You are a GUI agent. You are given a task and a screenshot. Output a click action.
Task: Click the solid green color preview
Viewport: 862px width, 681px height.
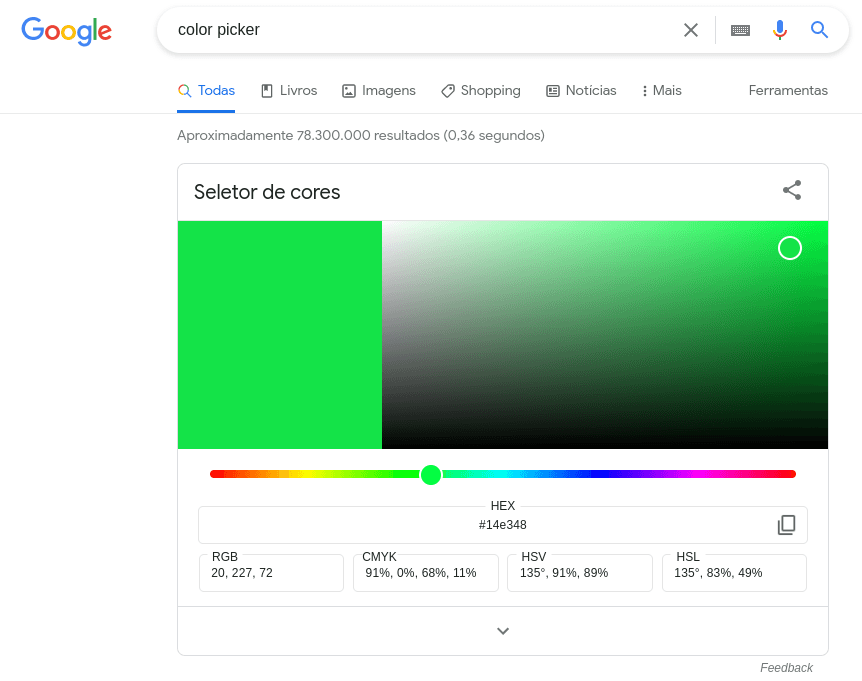[280, 335]
